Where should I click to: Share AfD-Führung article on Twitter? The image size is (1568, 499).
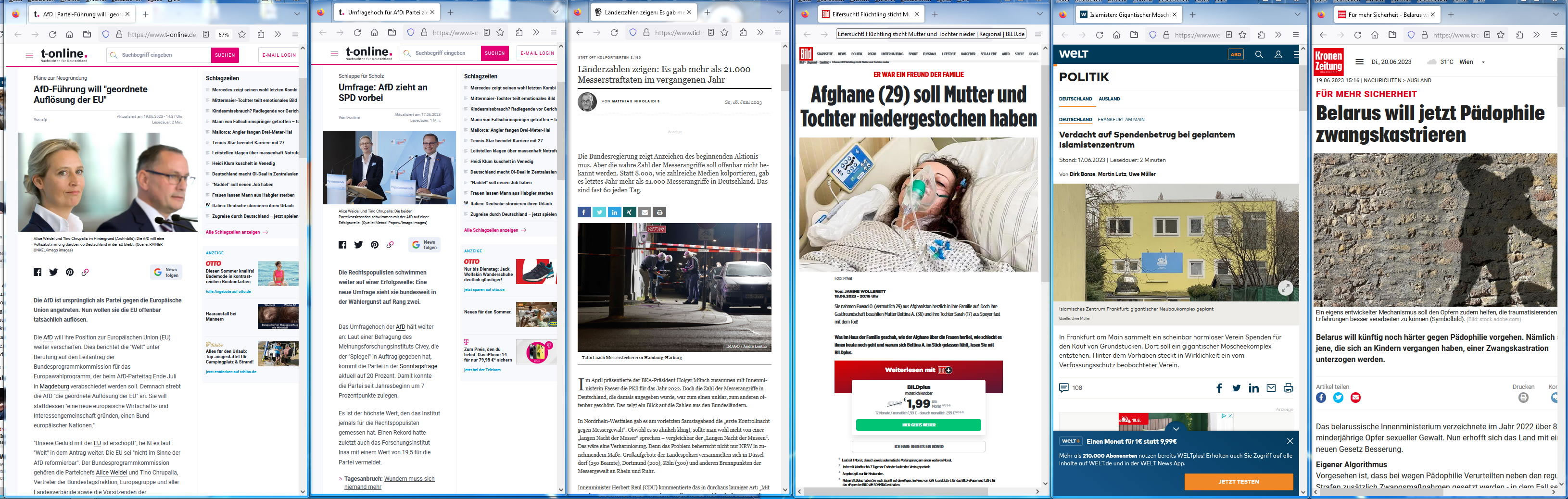(53, 272)
